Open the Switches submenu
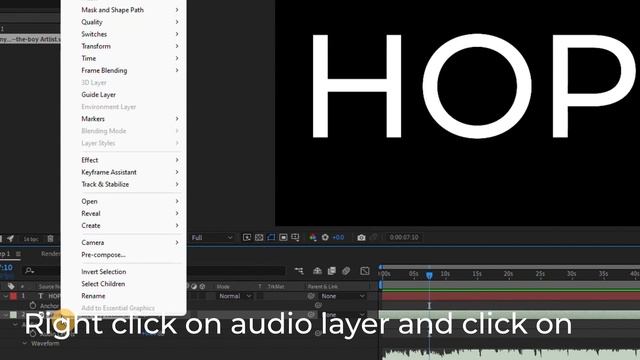 tap(124, 34)
